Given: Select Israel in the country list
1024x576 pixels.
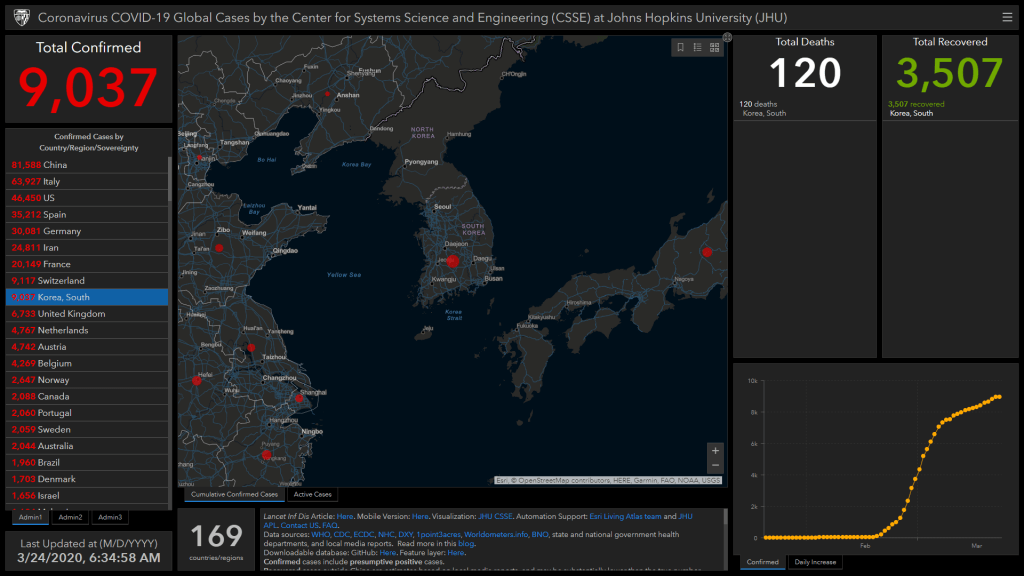Looking at the screenshot, I should [x=87, y=496].
